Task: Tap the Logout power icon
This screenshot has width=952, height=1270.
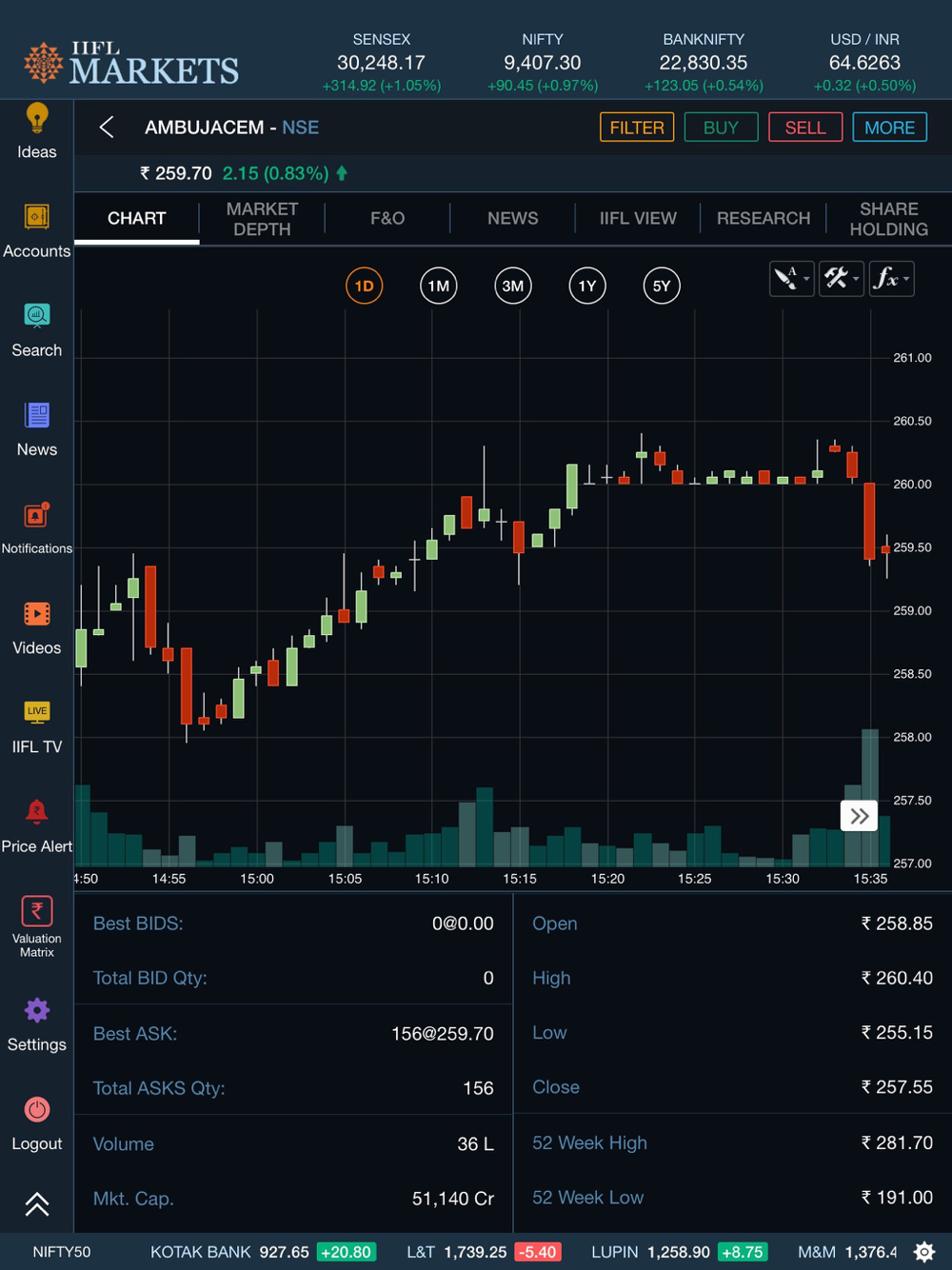Action: coord(36,1109)
